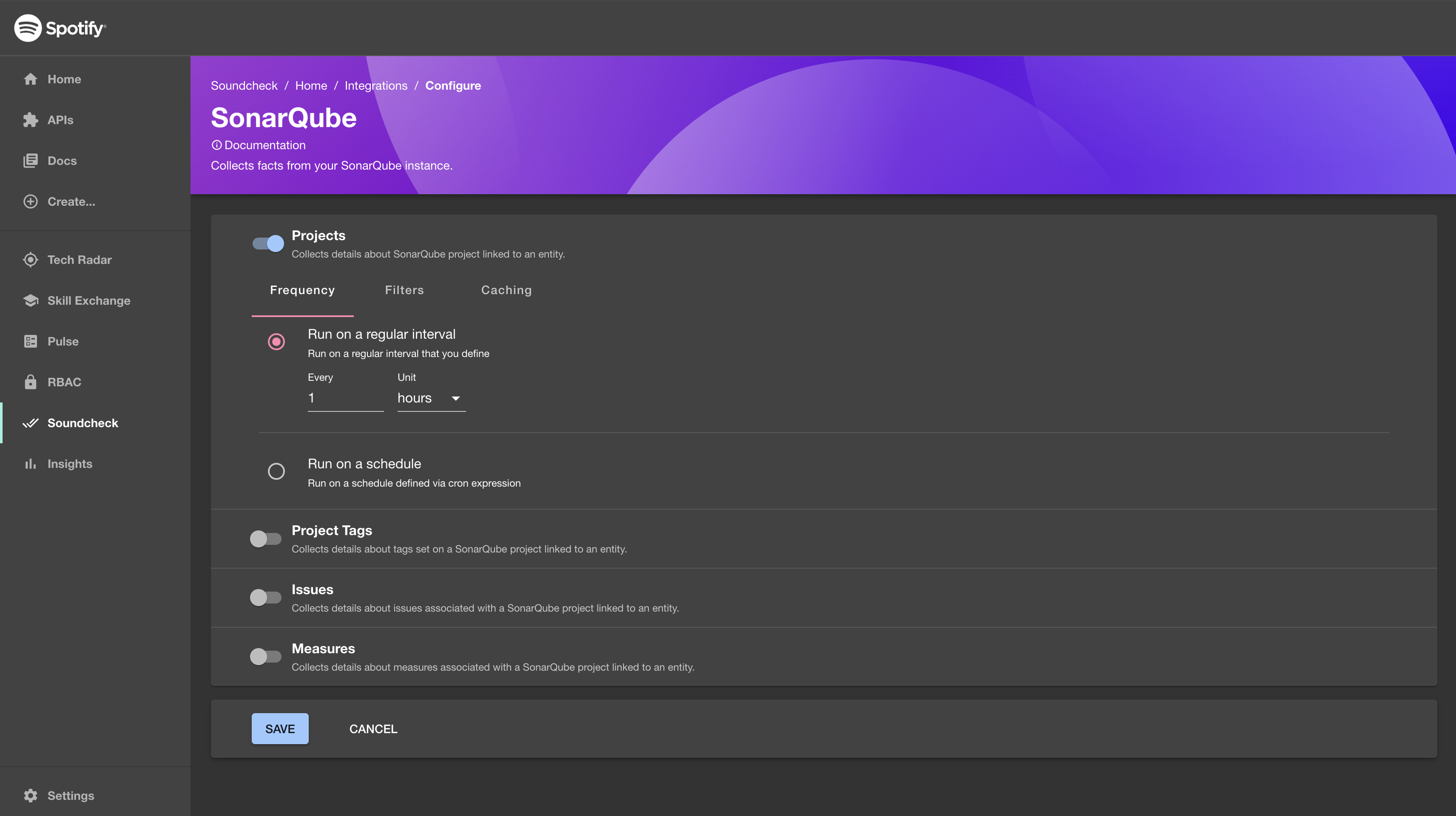Click the Create... icon in sidebar
The height and width of the screenshot is (816, 1456).
(29, 200)
